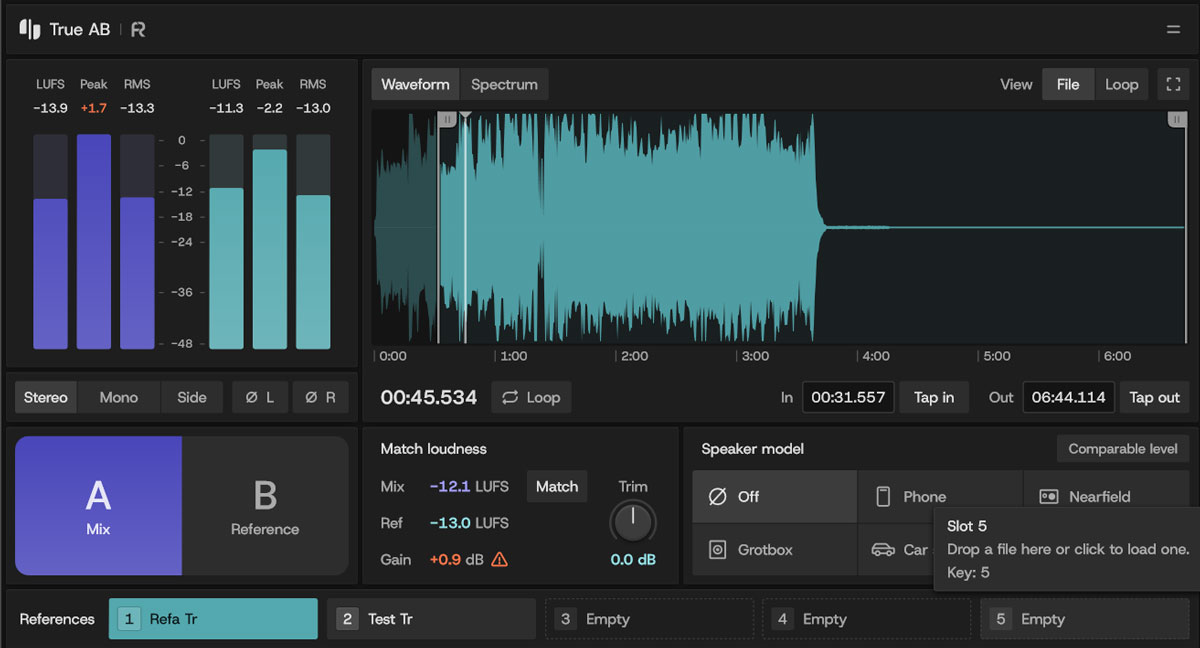Toggle fullscreen waveform view icon
The image size is (1200, 648).
coord(1173,85)
